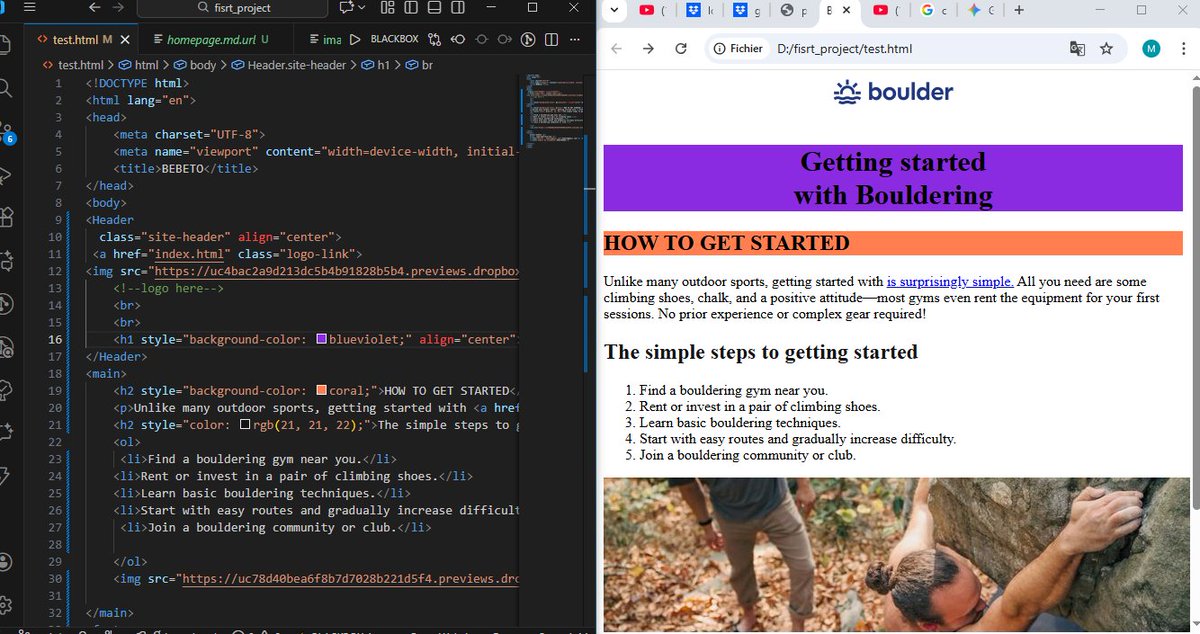Click the blueviolet color swatch on line 16

[321, 338]
